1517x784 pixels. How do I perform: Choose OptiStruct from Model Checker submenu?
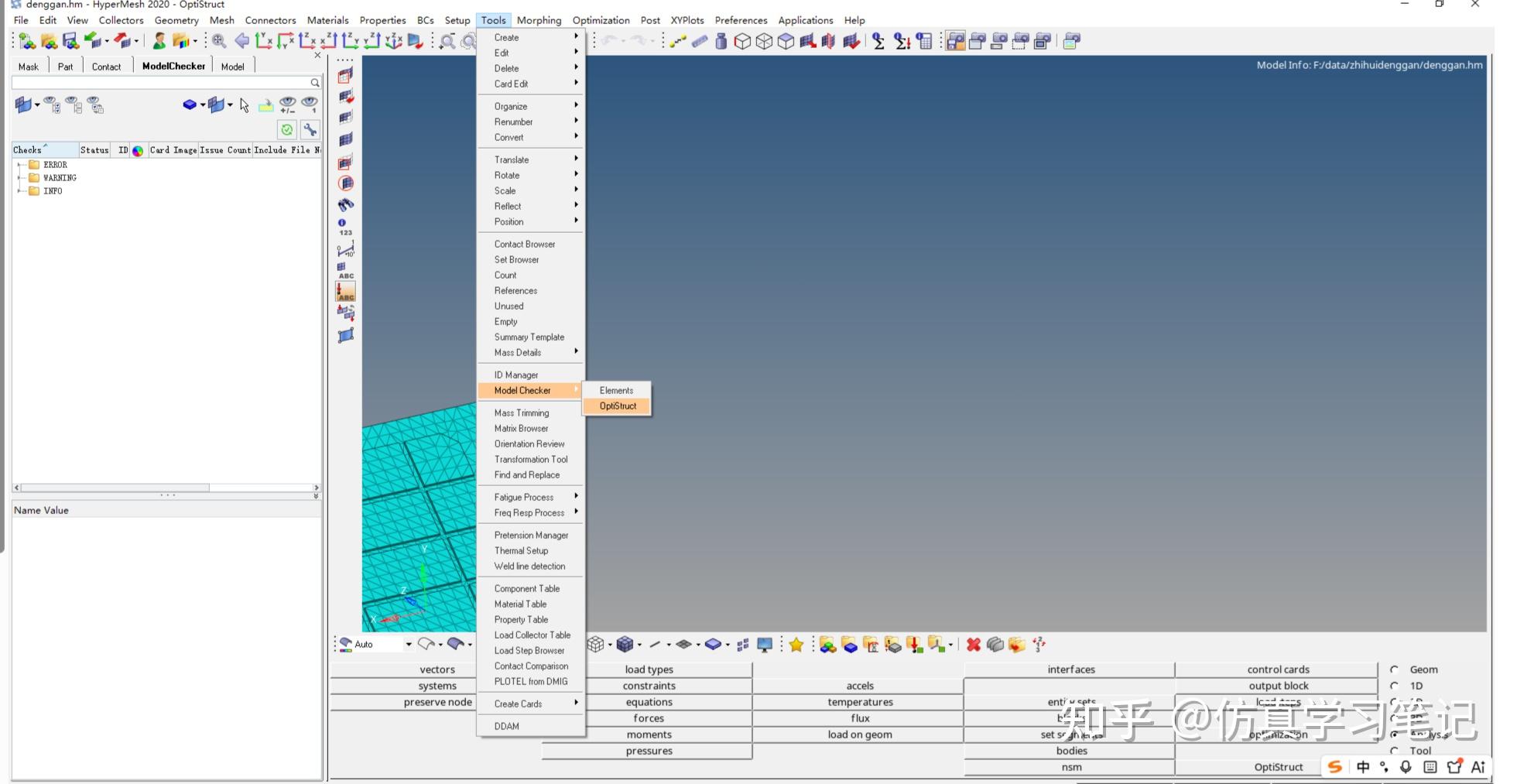click(x=617, y=406)
